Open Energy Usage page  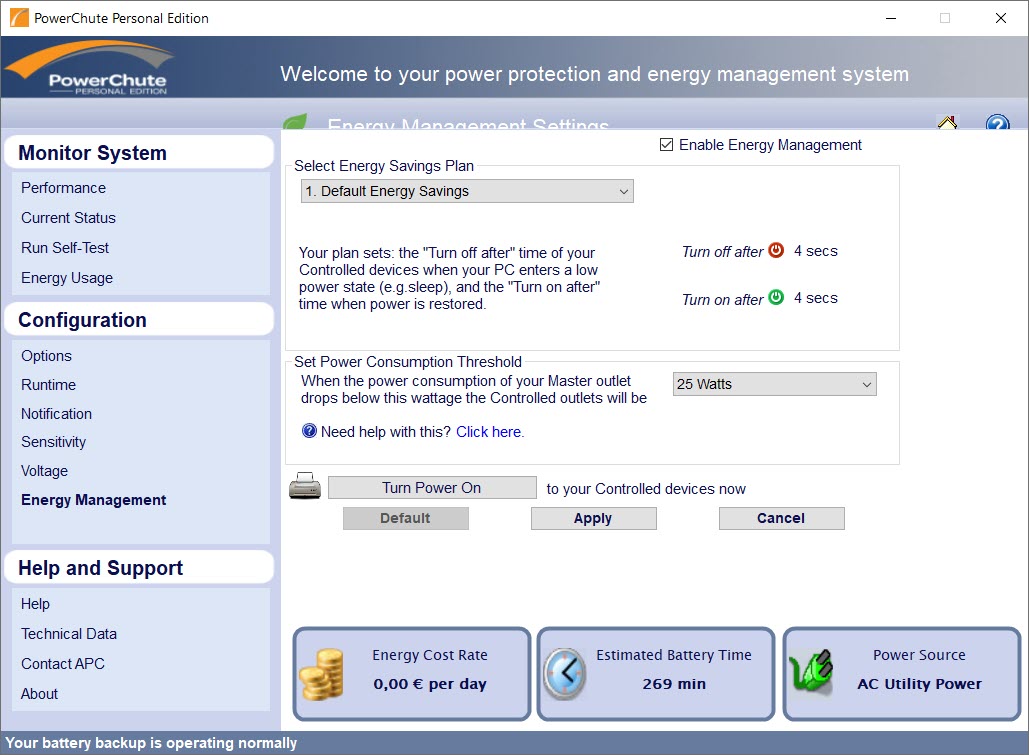67,278
